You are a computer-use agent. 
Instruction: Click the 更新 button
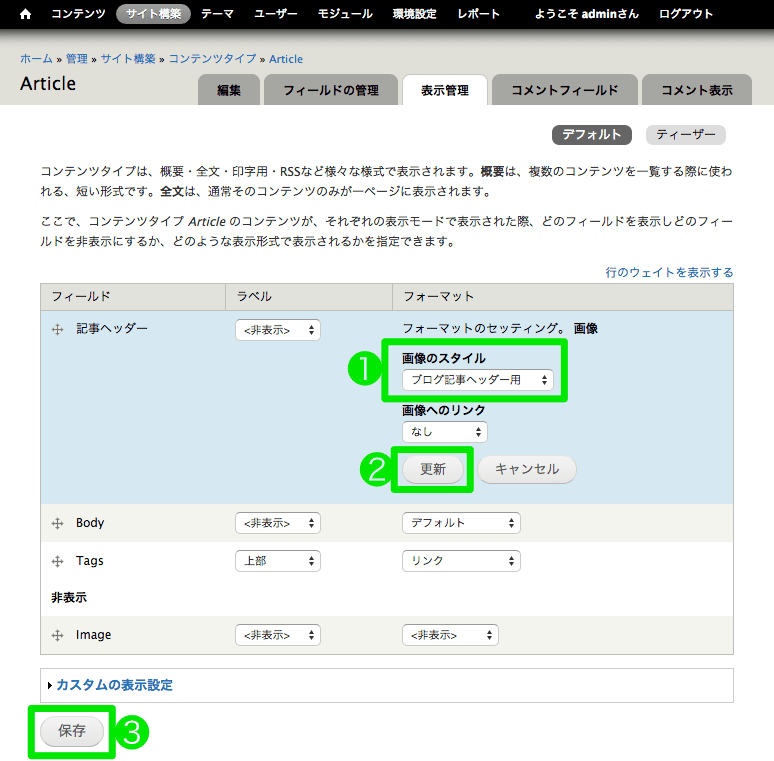tap(433, 469)
